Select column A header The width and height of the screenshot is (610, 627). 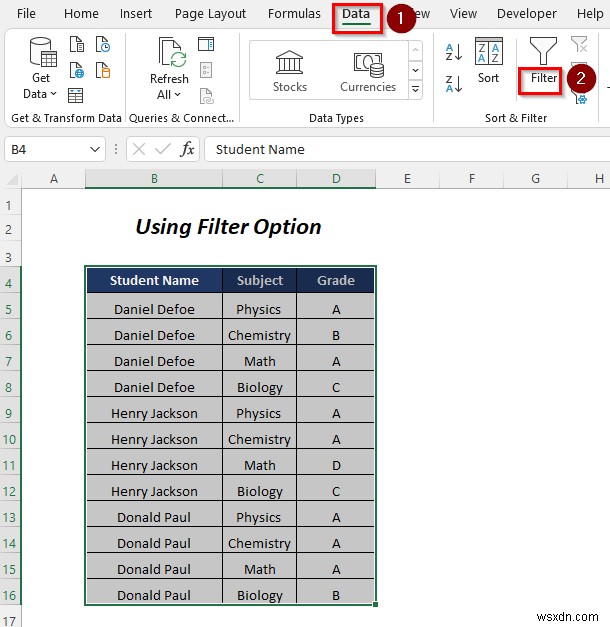click(54, 179)
